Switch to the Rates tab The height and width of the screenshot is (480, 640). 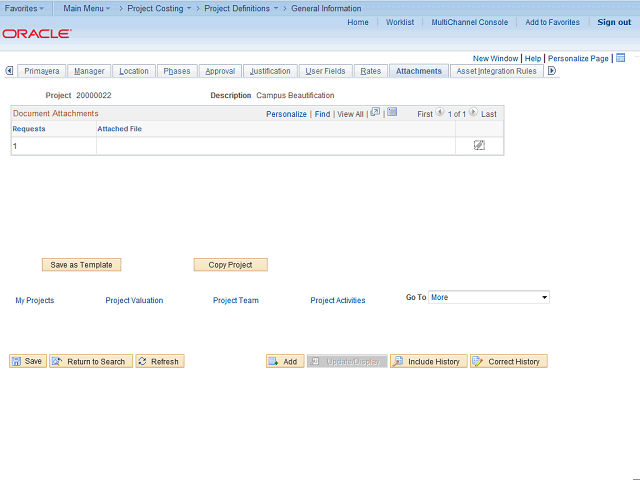pyautogui.click(x=371, y=71)
